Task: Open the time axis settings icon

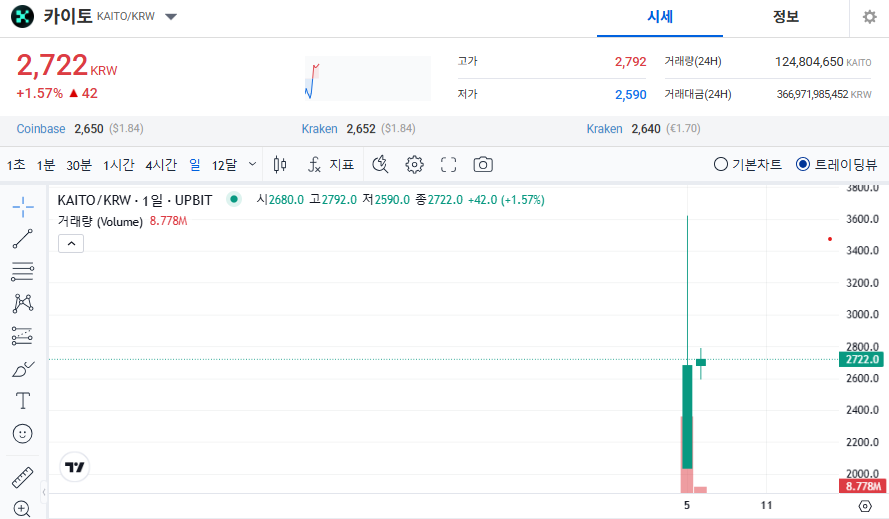Action: [x=865, y=506]
